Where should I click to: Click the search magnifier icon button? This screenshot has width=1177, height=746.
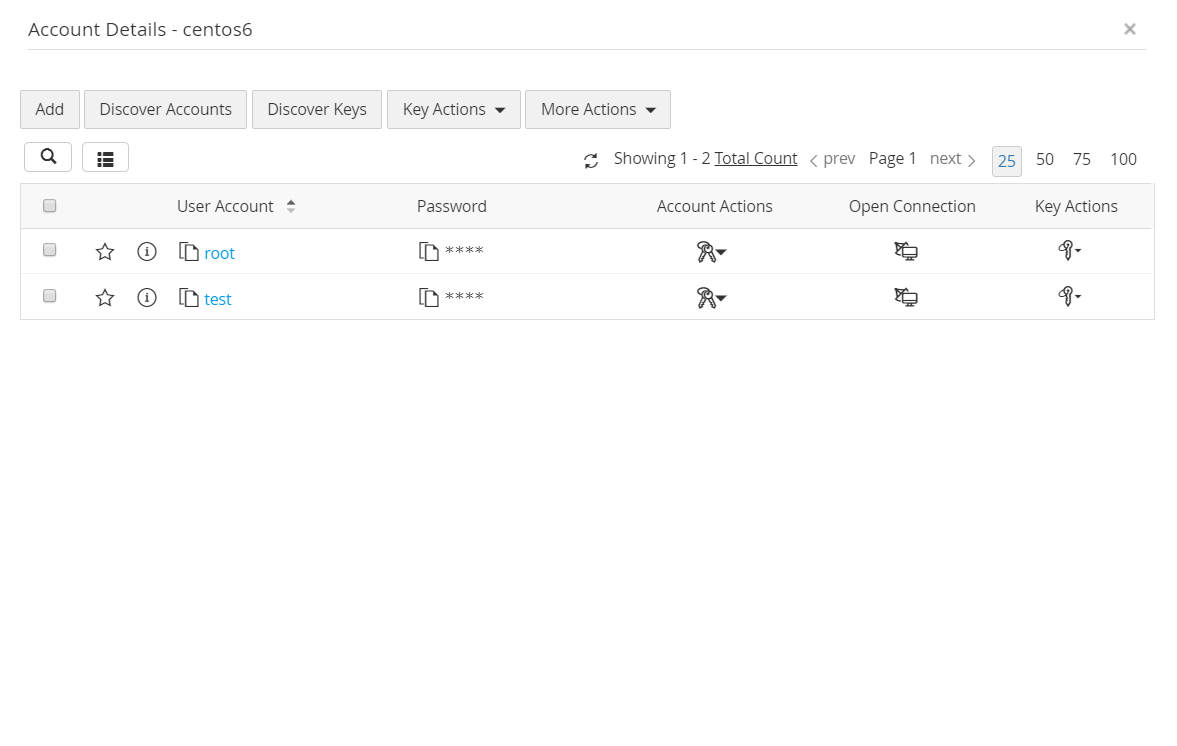coord(48,157)
